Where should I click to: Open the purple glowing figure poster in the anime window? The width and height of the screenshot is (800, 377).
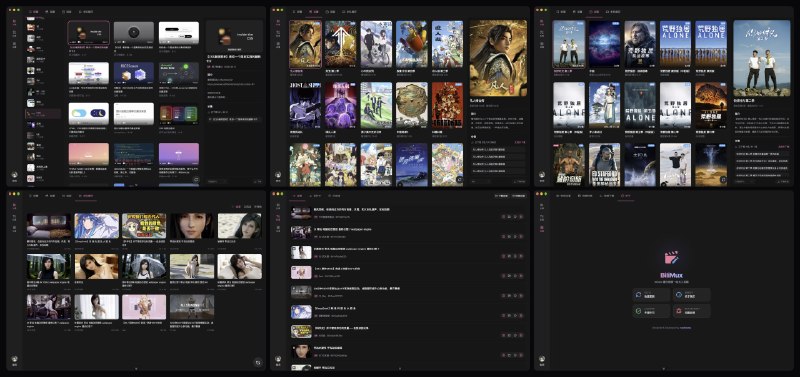coord(341,105)
